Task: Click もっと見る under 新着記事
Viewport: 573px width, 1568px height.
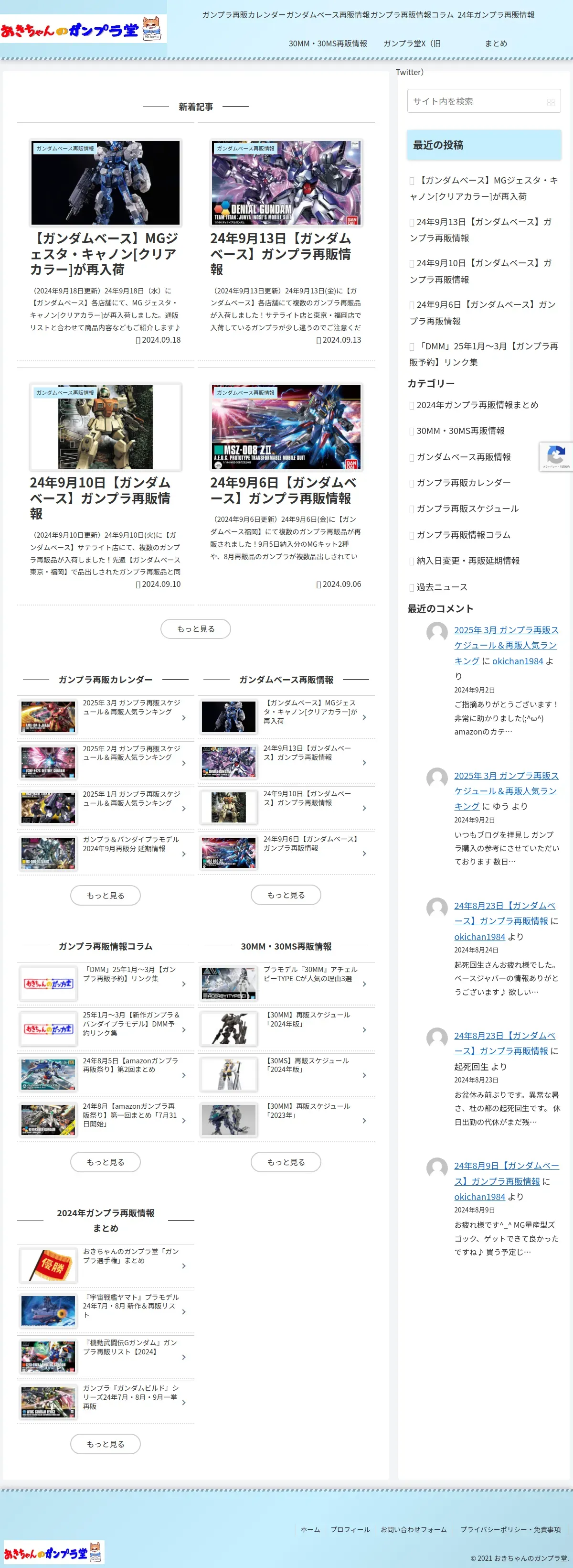Action: click(196, 629)
